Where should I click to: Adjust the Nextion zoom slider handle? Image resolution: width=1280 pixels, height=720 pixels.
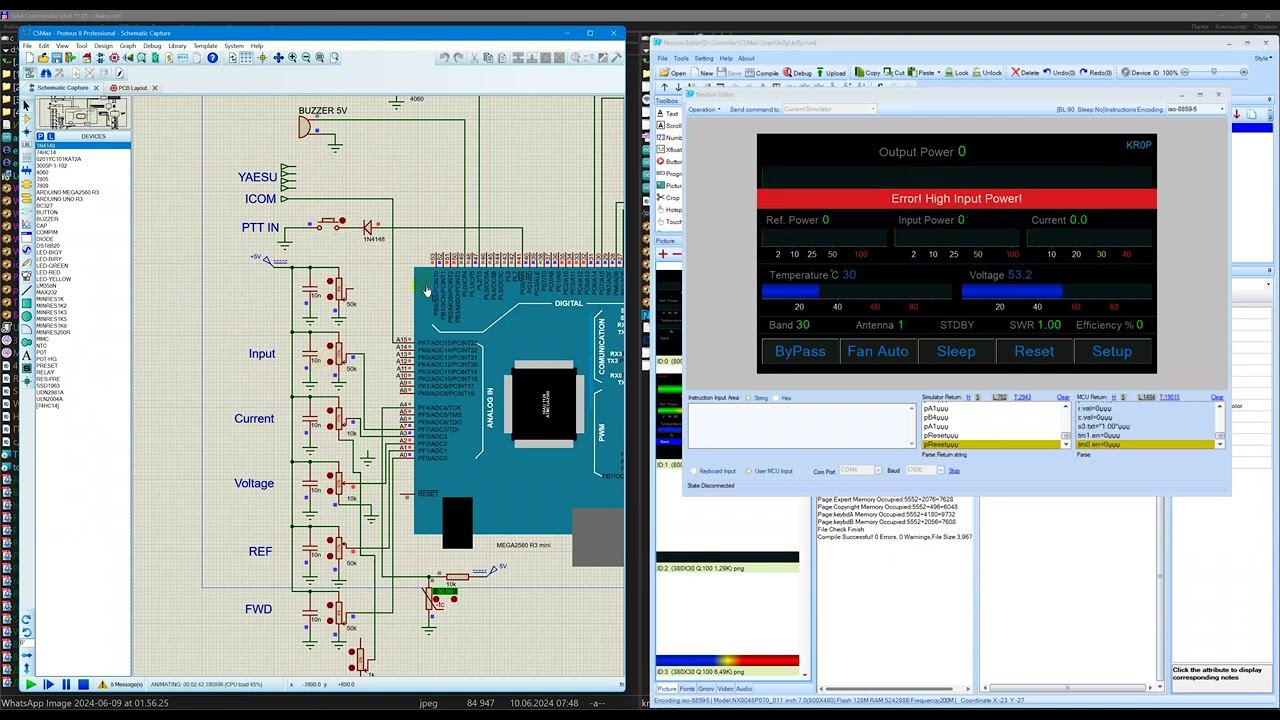tap(1213, 73)
